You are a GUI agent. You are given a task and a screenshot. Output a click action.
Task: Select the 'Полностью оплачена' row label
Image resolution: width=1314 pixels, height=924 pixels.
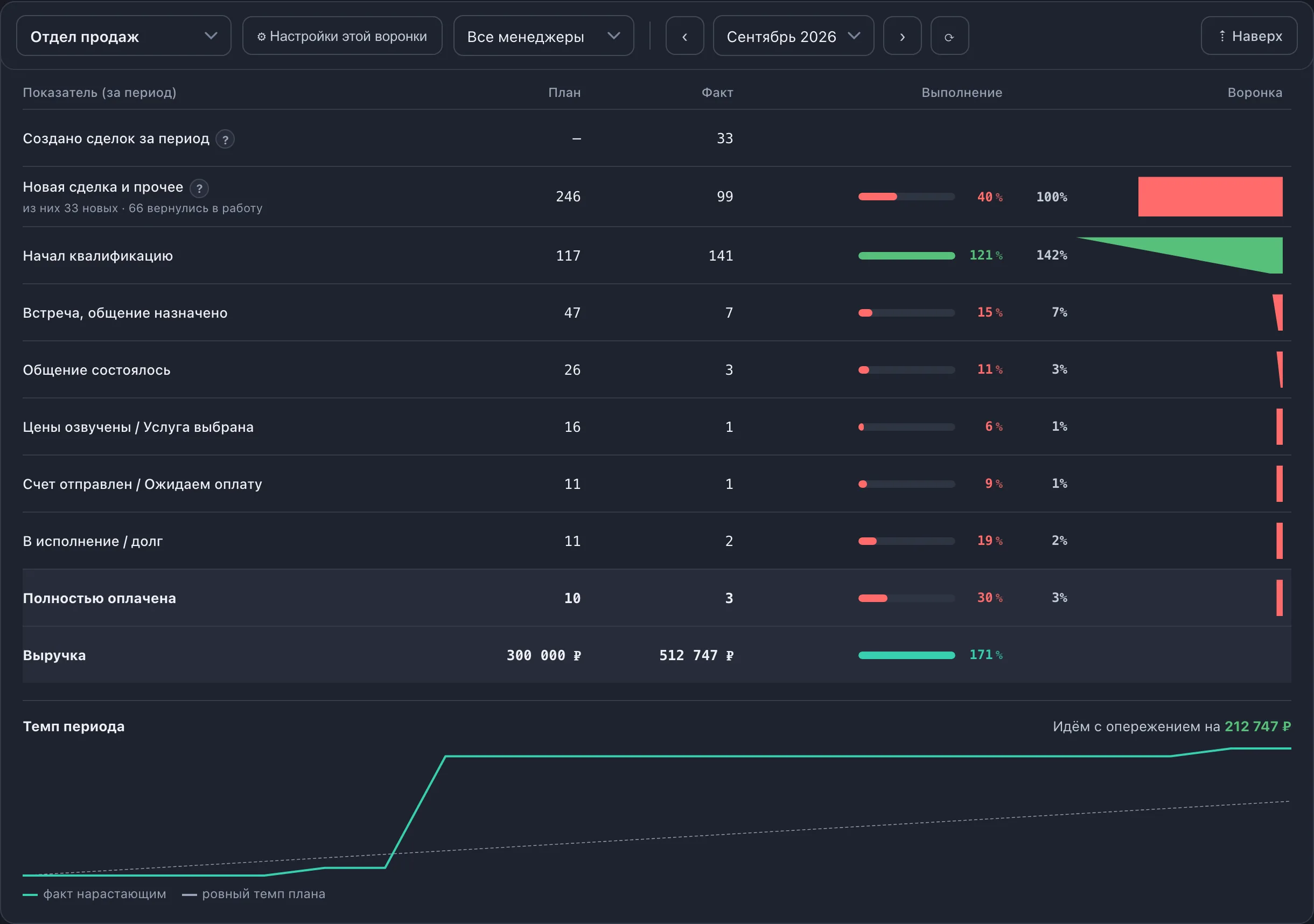100,598
